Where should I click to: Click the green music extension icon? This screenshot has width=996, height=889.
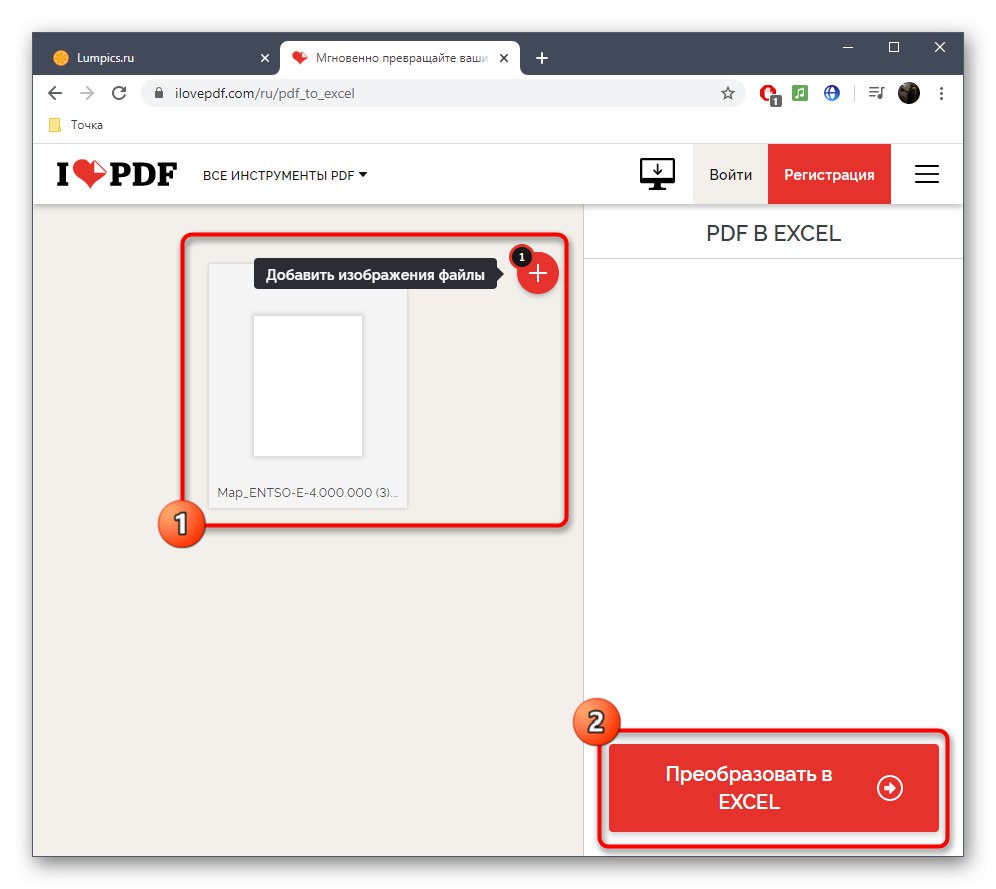[x=799, y=93]
